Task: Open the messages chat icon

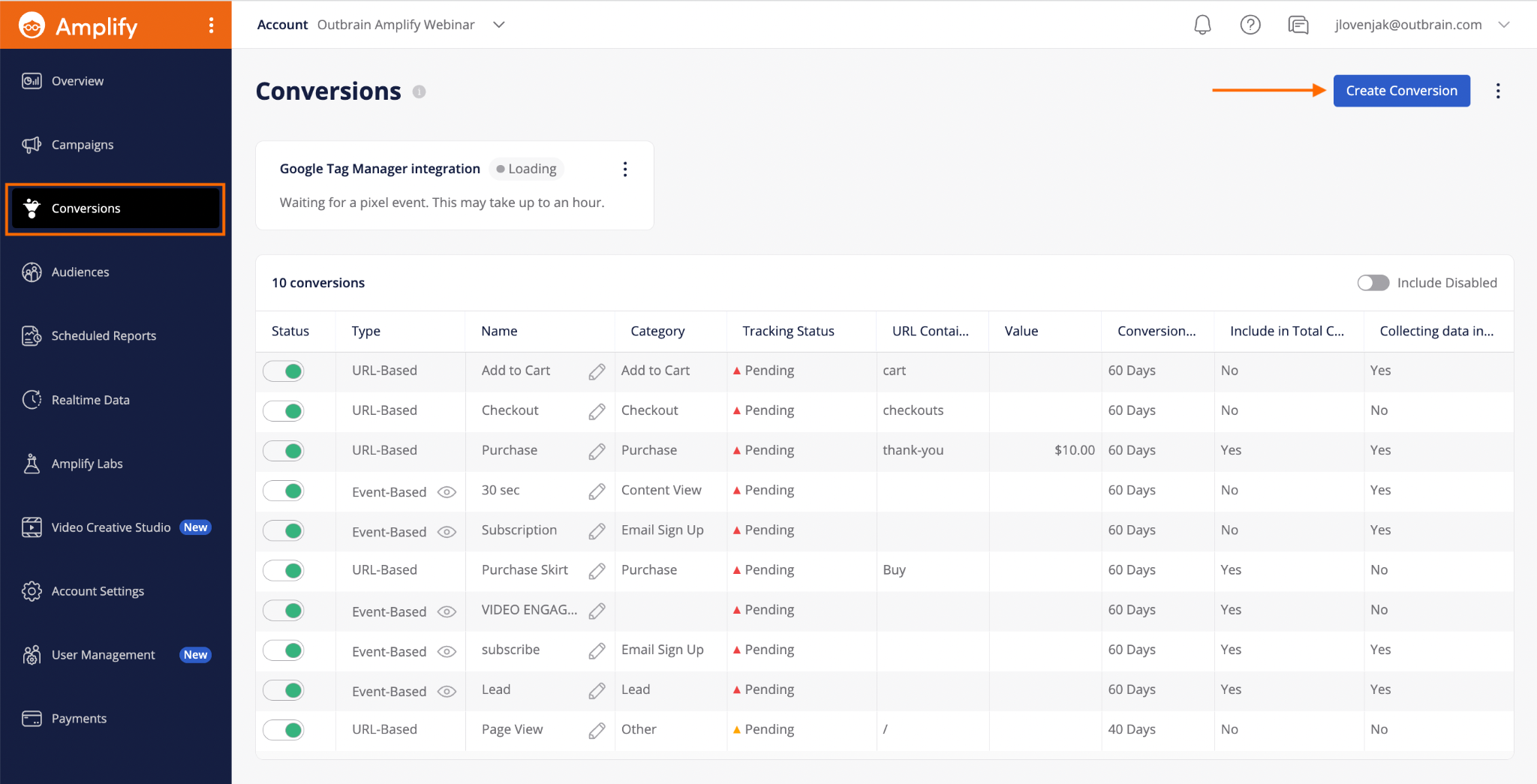Action: 1298,25
